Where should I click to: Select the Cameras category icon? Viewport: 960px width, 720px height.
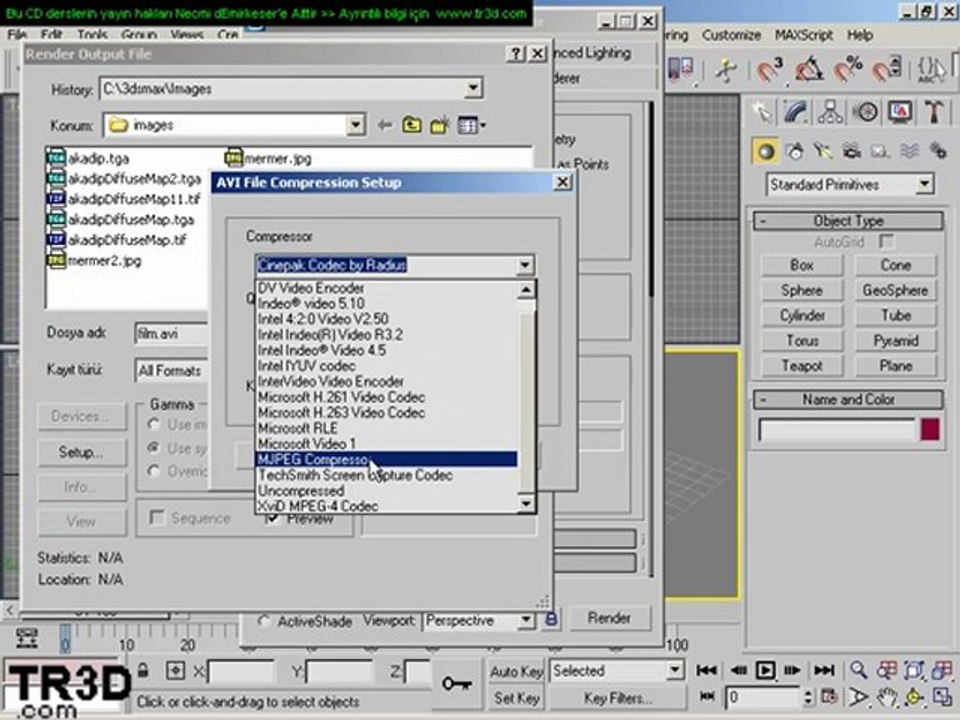pos(852,151)
